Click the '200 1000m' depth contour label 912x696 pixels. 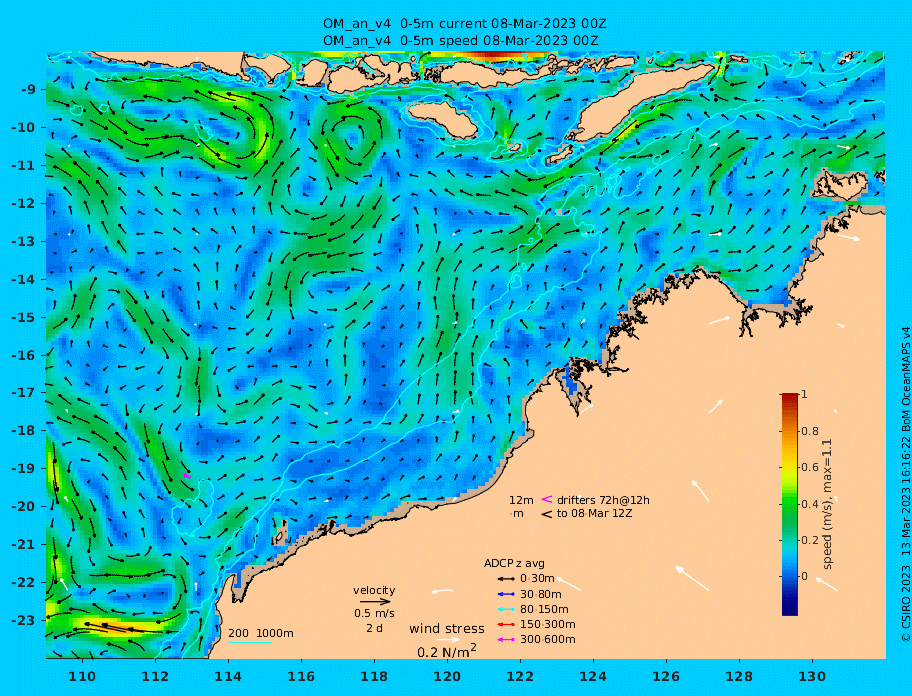tap(261, 633)
